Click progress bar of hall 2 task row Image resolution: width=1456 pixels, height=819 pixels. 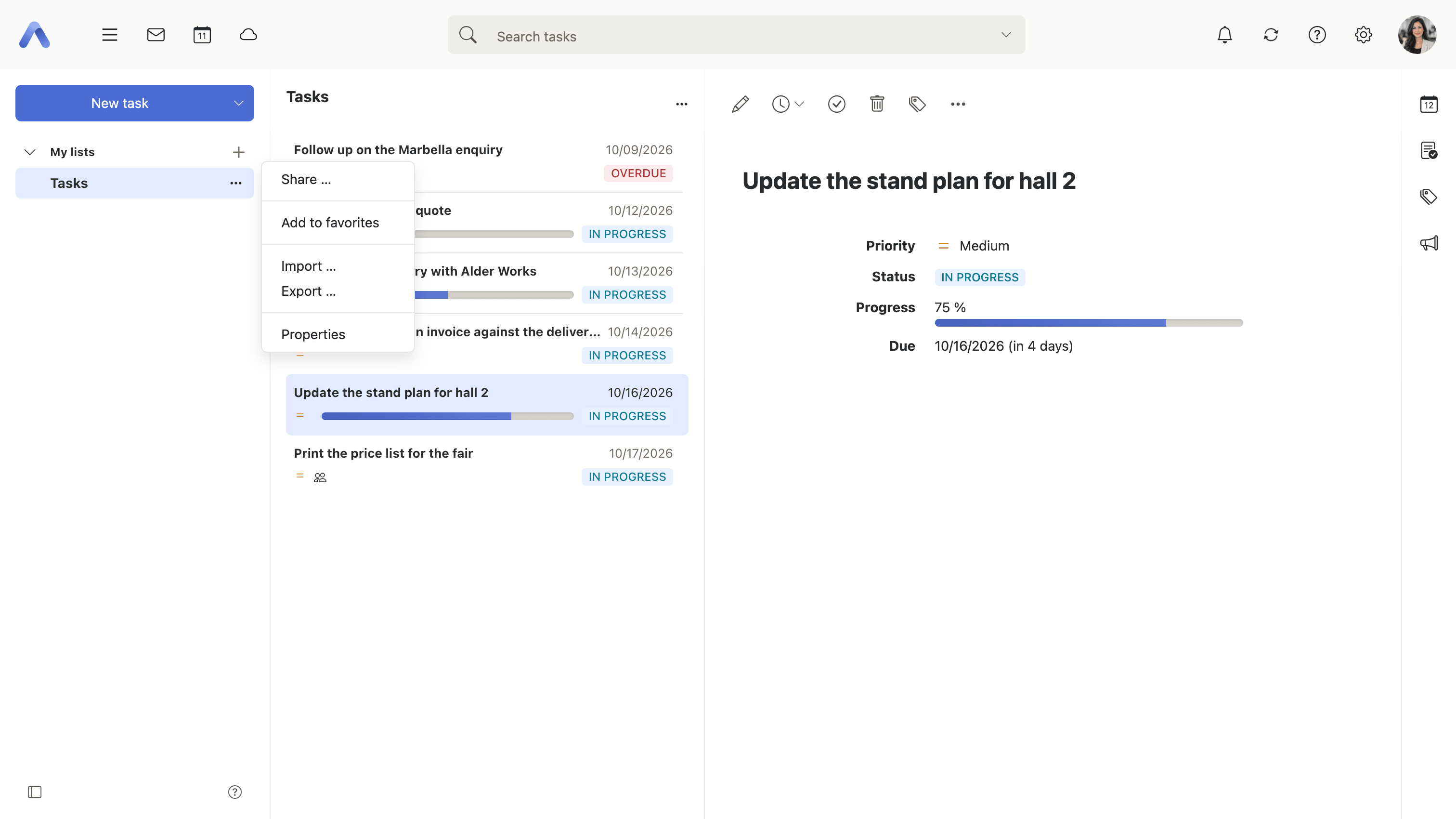(448, 416)
